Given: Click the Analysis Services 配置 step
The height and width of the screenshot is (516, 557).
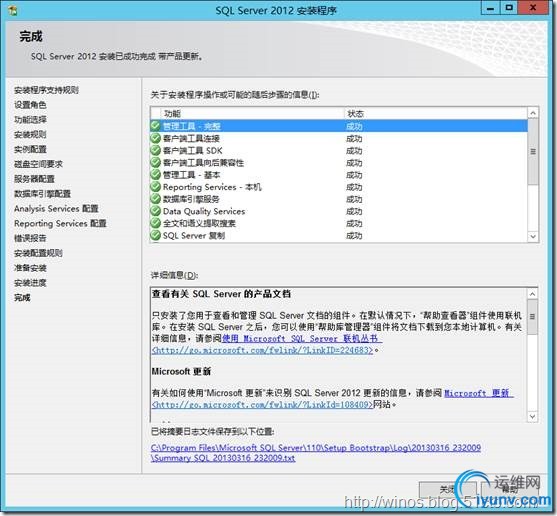Looking at the screenshot, I should [x=56, y=208].
